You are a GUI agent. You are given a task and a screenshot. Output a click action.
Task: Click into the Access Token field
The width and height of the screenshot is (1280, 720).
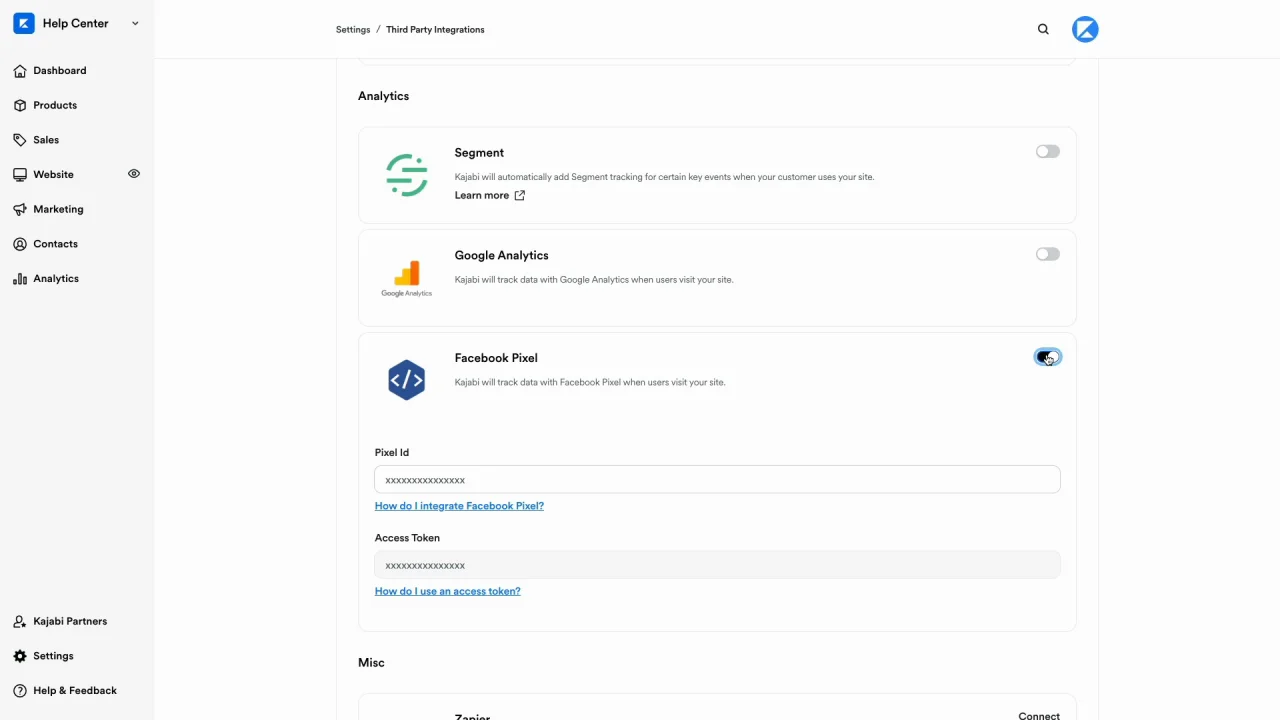pyautogui.click(x=717, y=565)
